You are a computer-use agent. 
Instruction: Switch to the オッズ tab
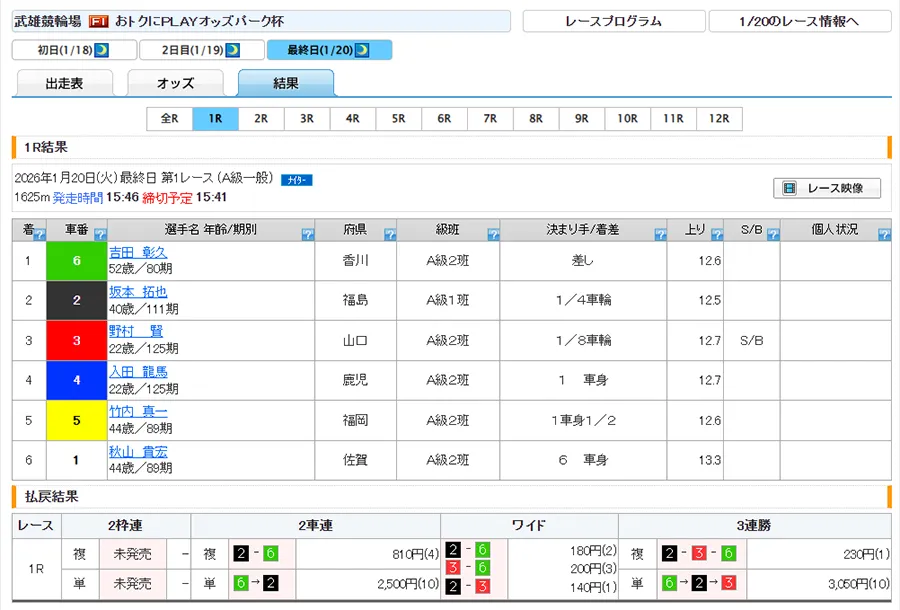point(175,84)
